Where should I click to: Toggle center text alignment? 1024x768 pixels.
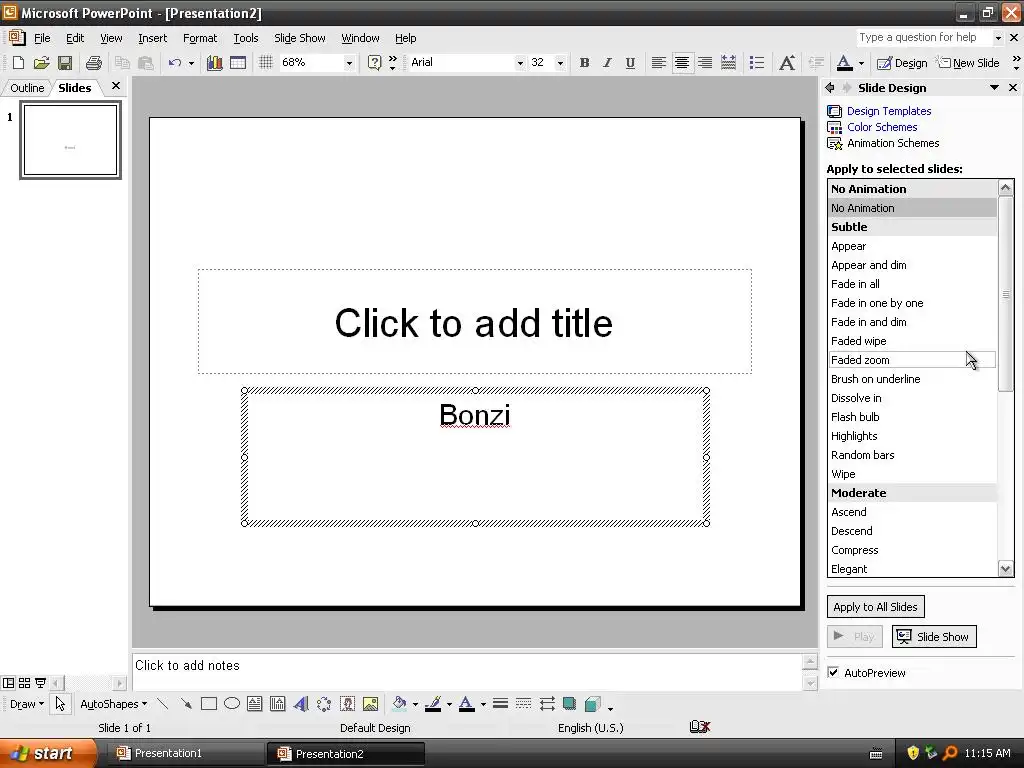(682, 63)
